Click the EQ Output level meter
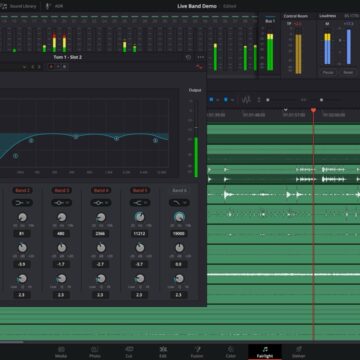The height and width of the screenshot is (360, 360). click(196, 139)
